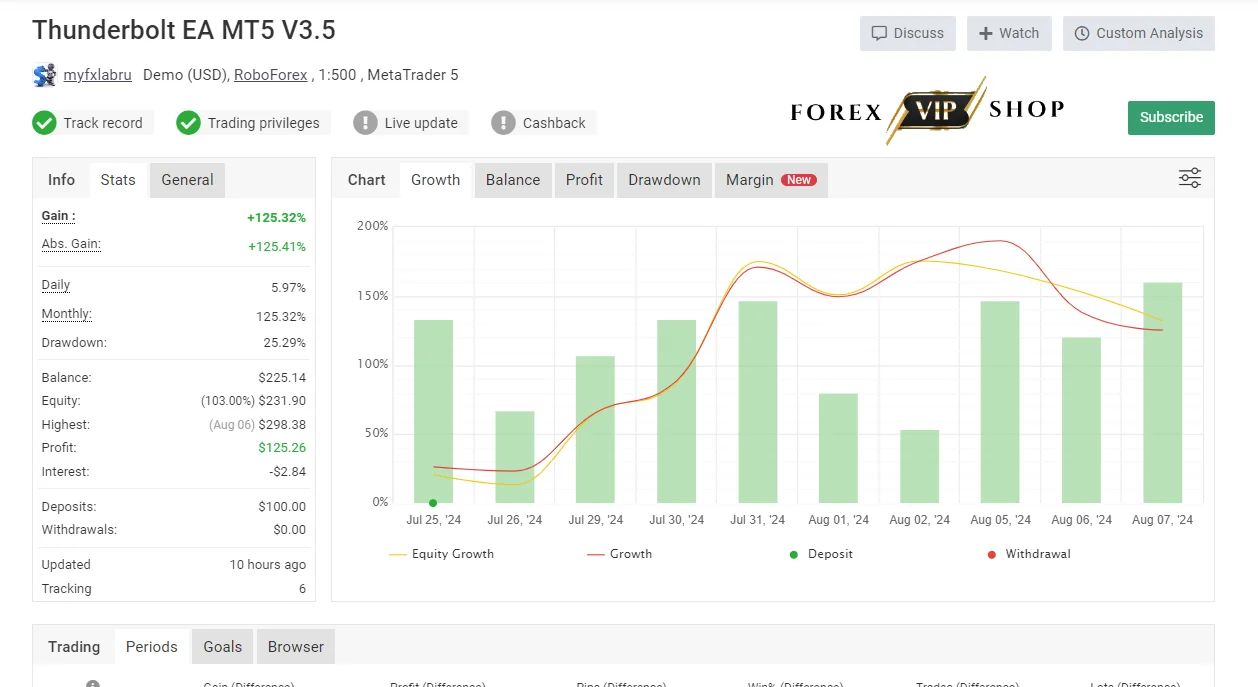Screen dimensions: 1258x687
Task: Open the General tab
Action: [x=187, y=180]
